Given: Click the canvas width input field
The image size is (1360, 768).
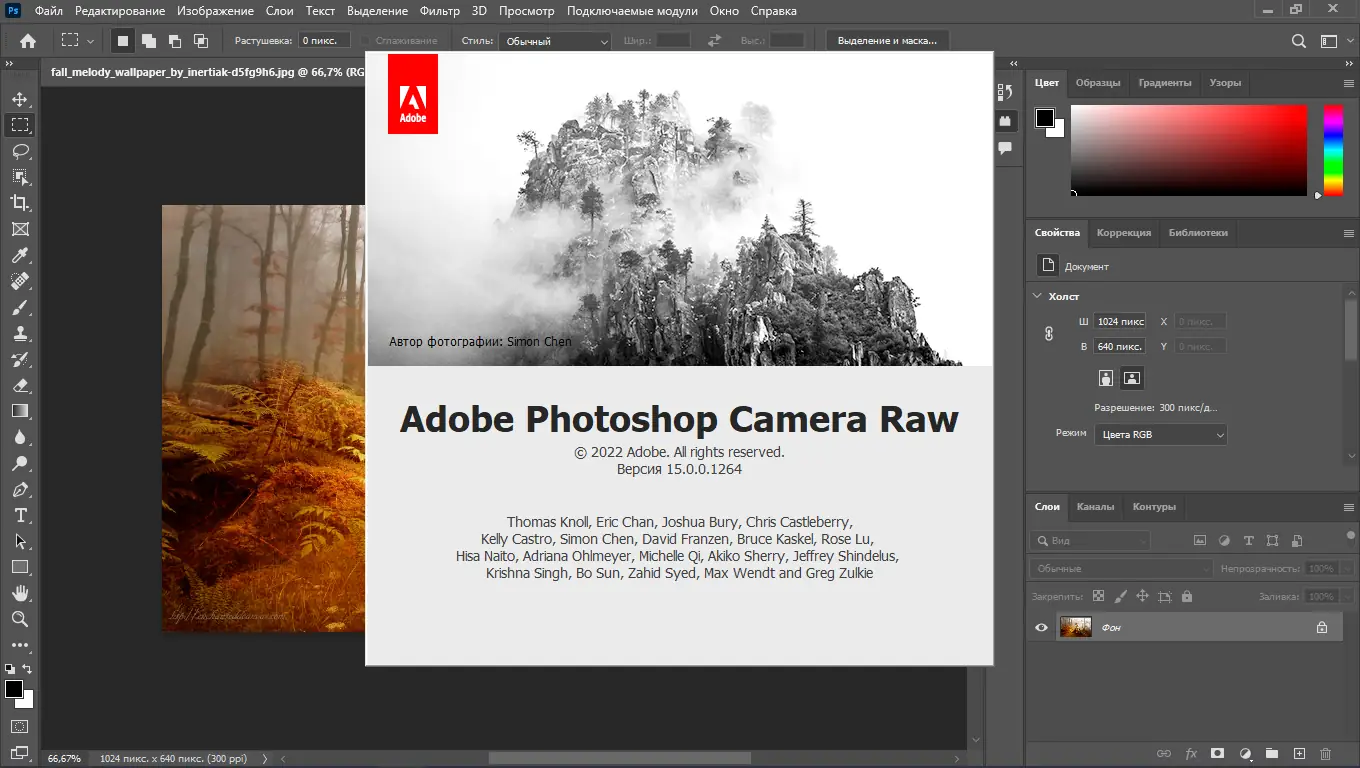Looking at the screenshot, I should (1120, 321).
